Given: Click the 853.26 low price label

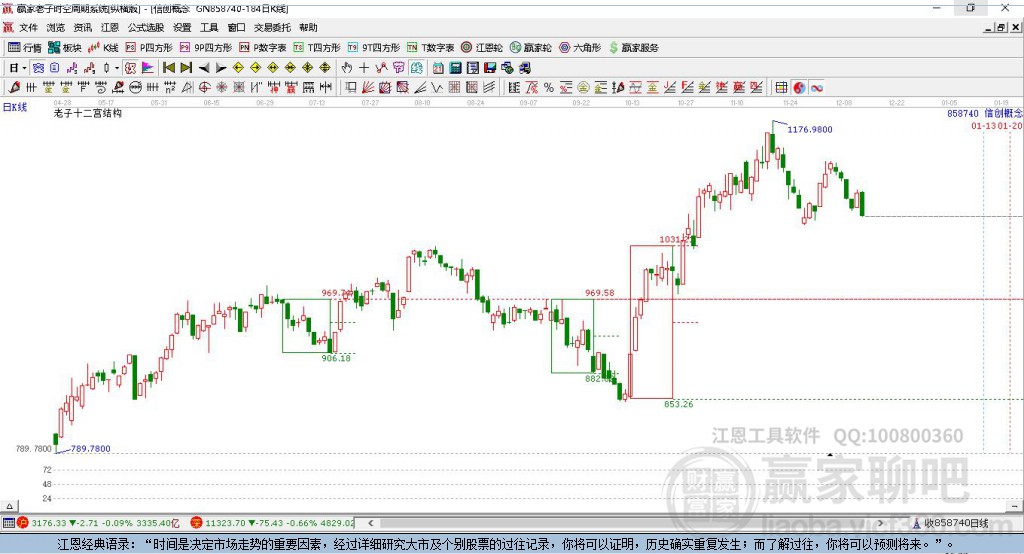Looking at the screenshot, I should coord(679,404).
